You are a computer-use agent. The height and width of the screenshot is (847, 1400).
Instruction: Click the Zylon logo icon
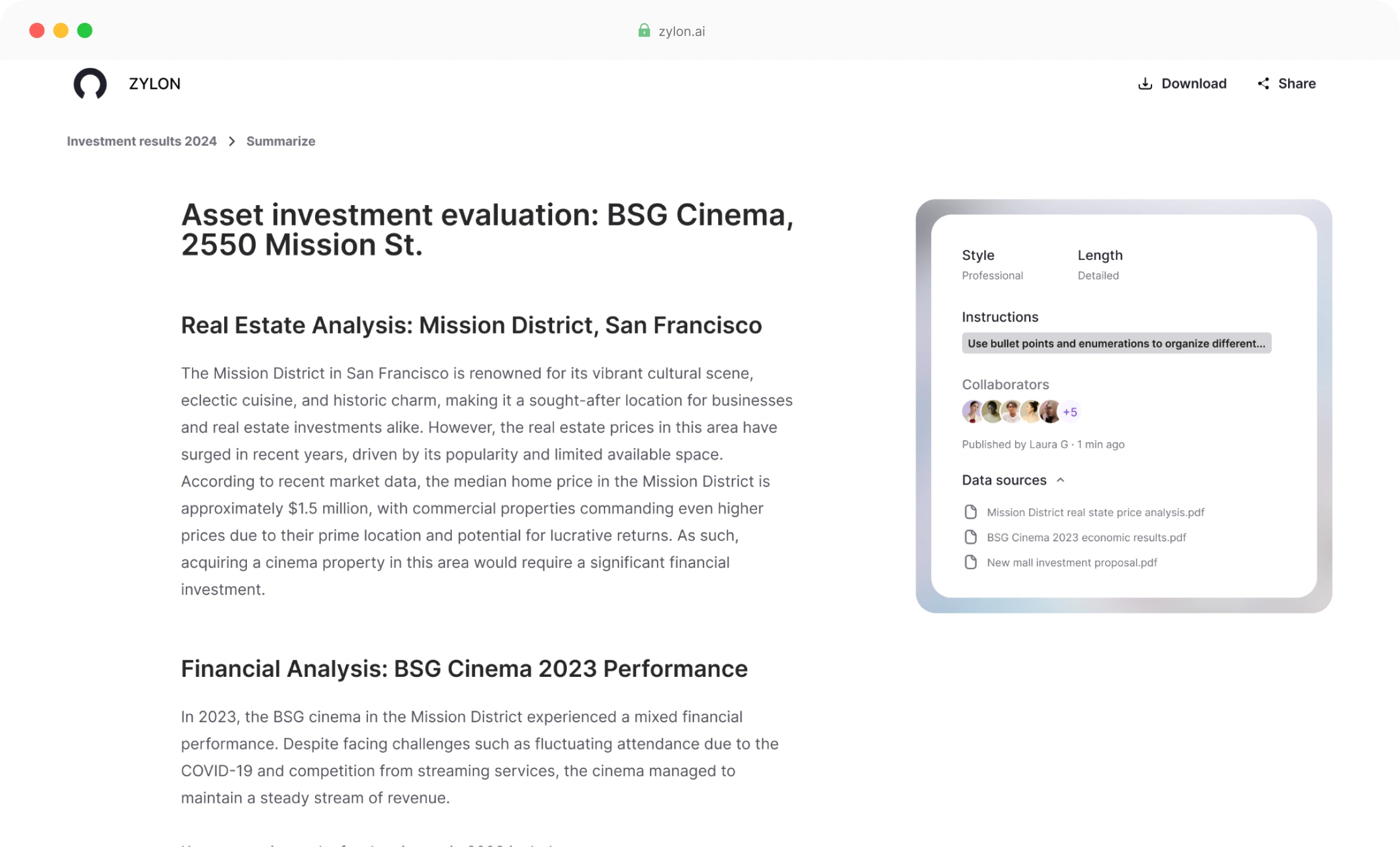click(x=90, y=83)
